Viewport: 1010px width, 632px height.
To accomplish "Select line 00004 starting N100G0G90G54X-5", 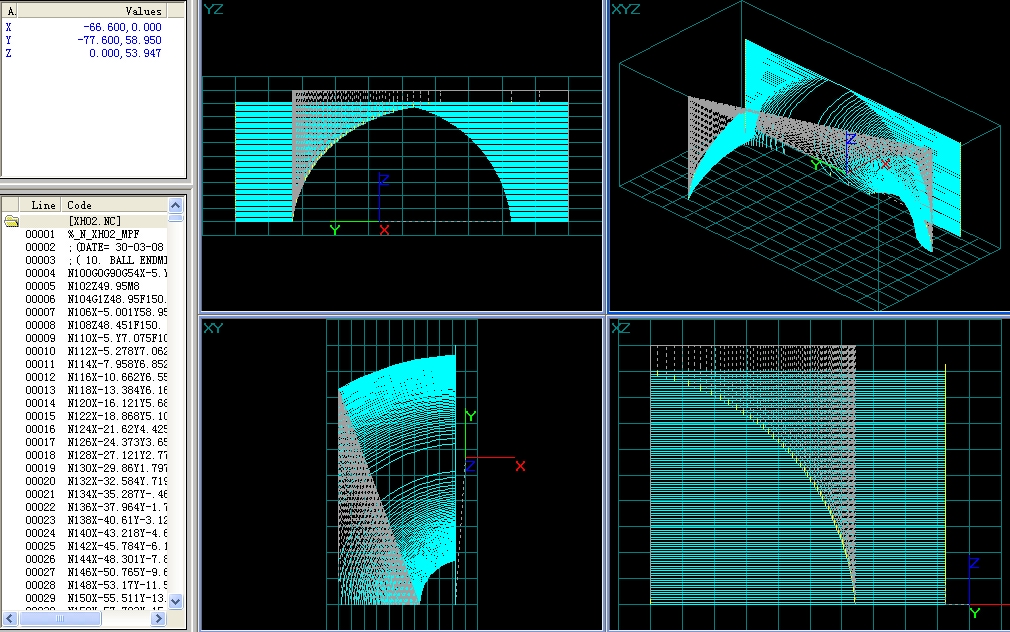I will (x=85, y=273).
